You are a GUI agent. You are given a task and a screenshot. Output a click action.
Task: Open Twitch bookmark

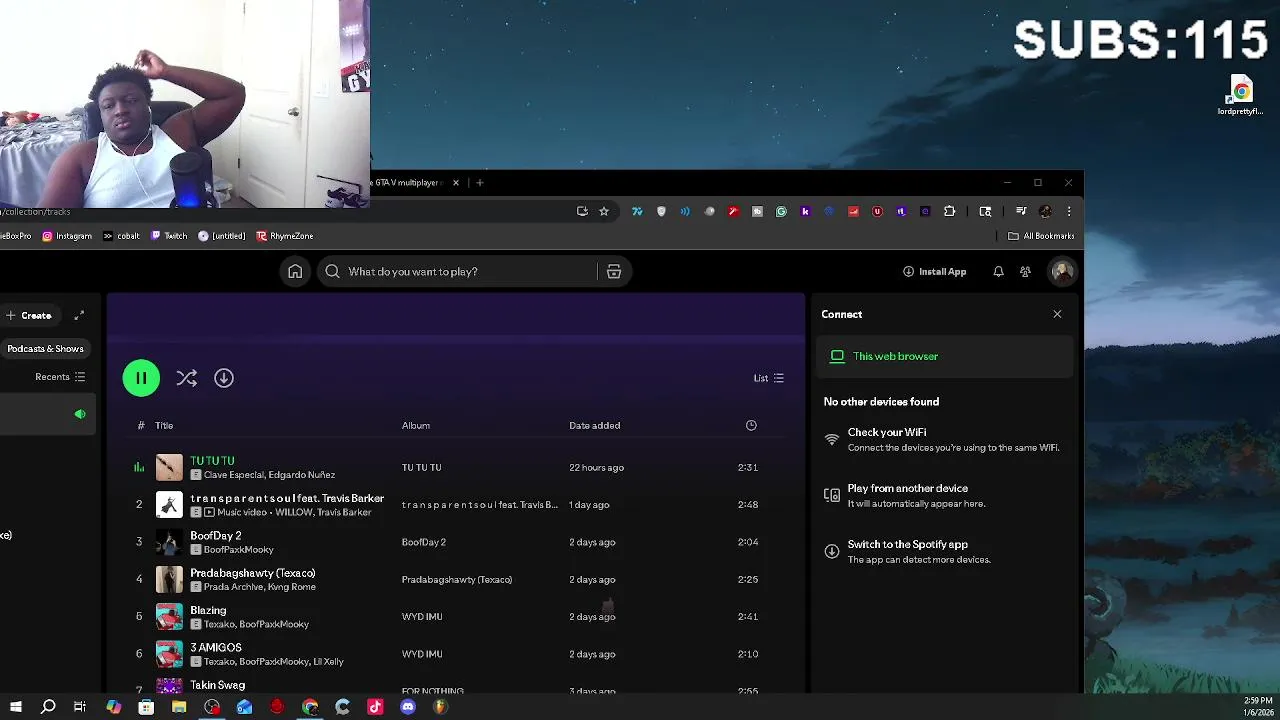[x=169, y=236]
